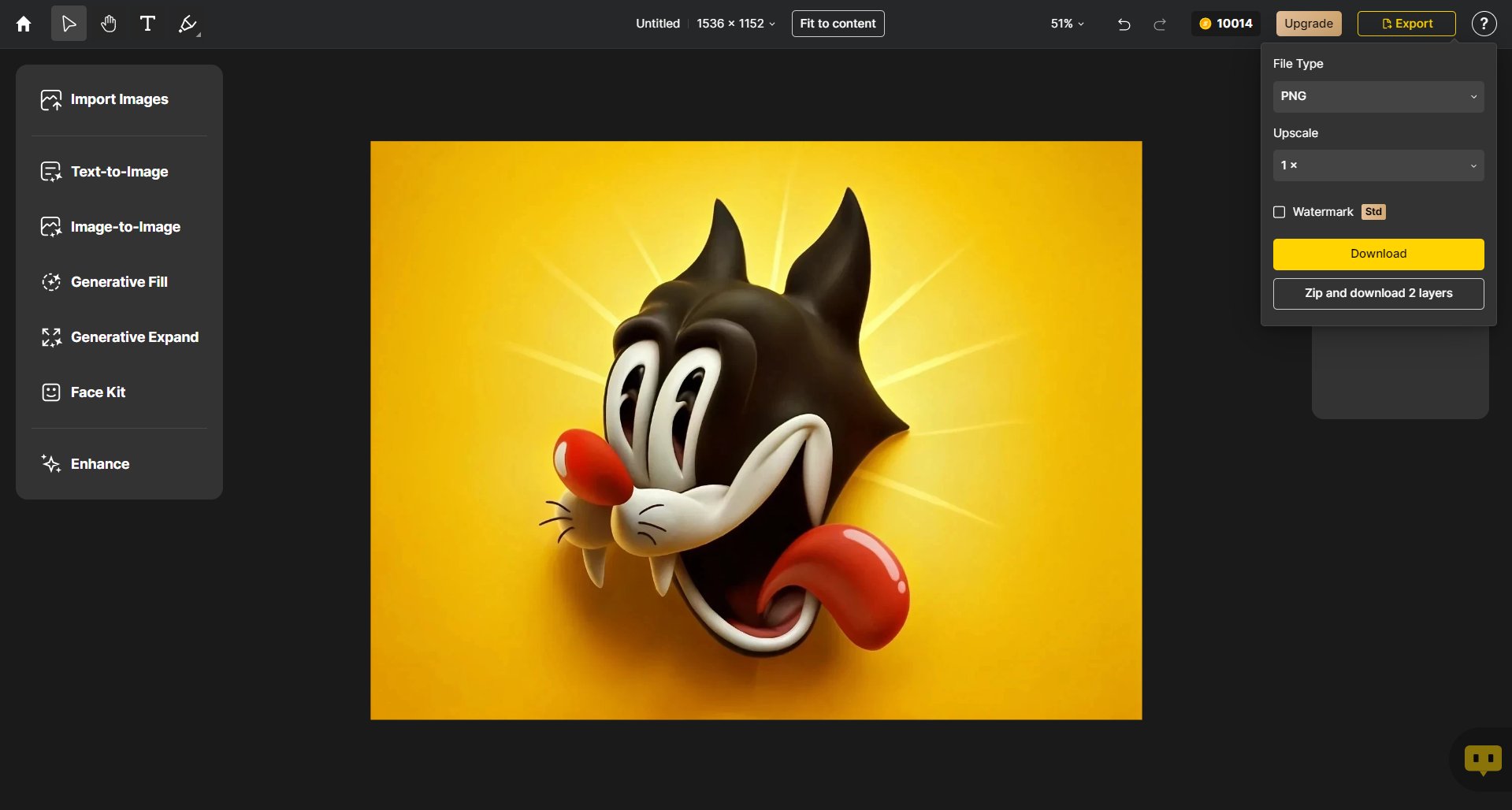Click Fit to content button
Image resolution: width=1512 pixels, height=810 pixels.
[x=838, y=24]
